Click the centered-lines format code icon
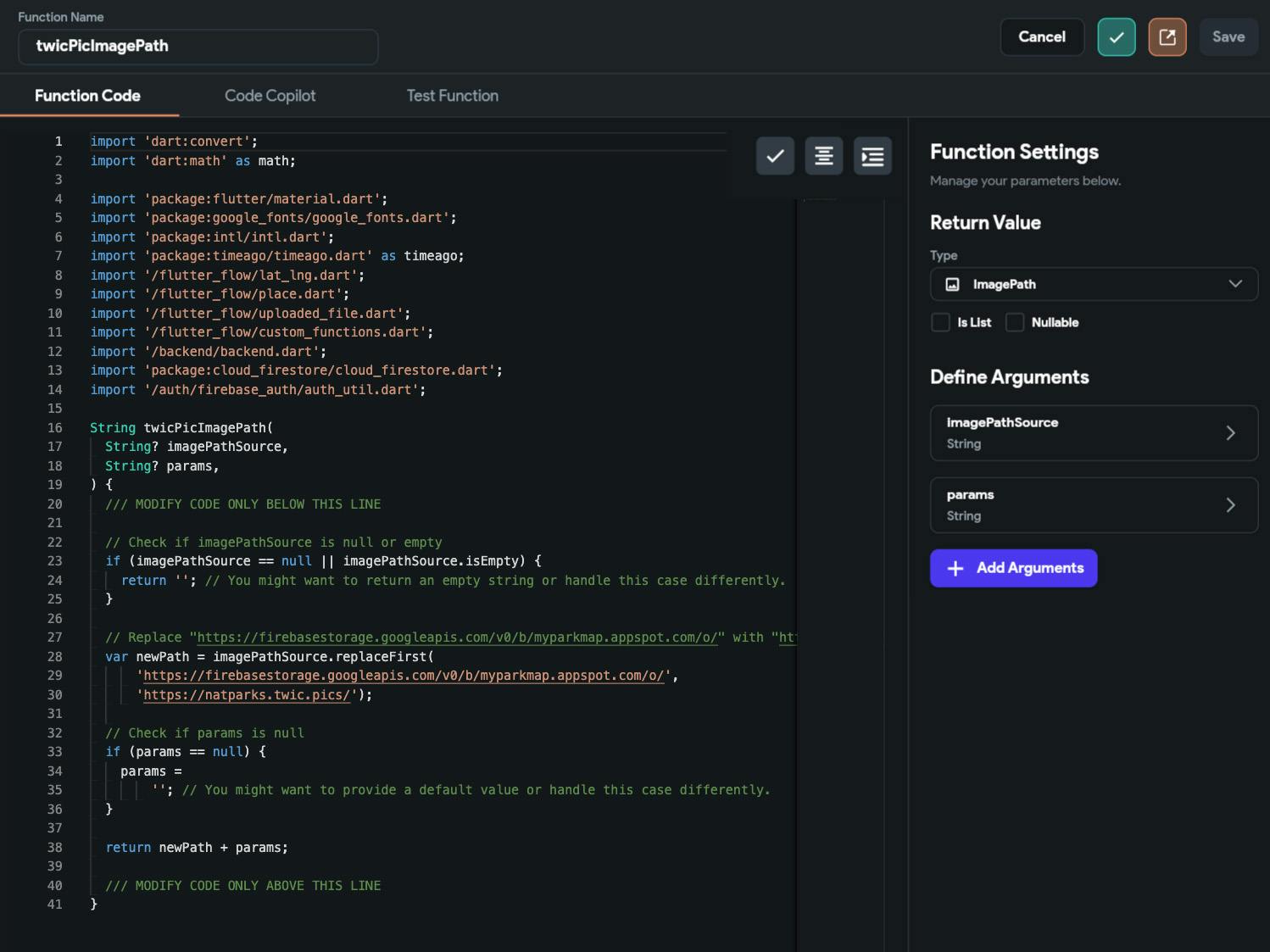Image resolution: width=1270 pixels, height=952 pixels. coord(823,156)
